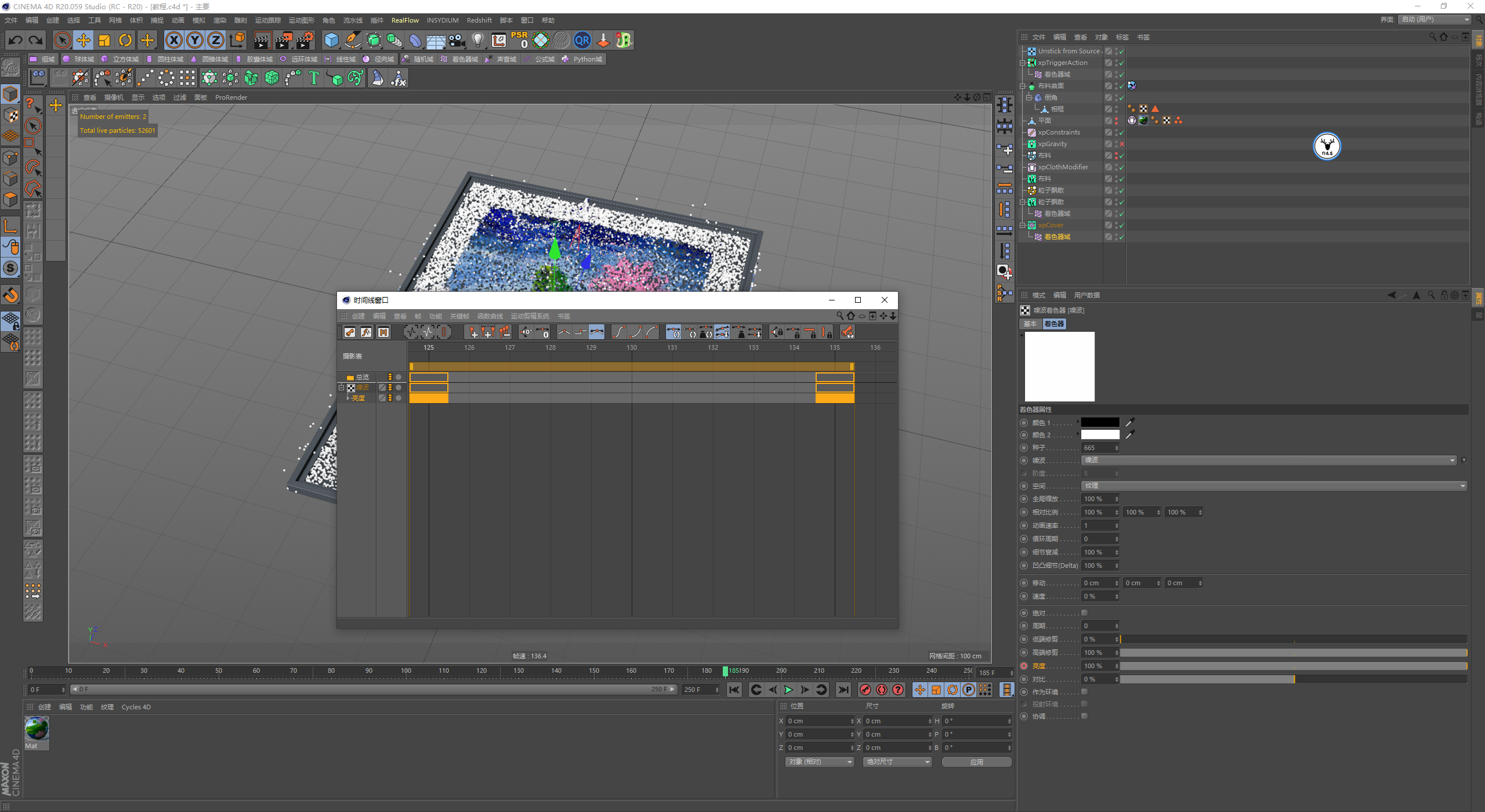Open the 空间 space dropdown

tap(1273, 486)
